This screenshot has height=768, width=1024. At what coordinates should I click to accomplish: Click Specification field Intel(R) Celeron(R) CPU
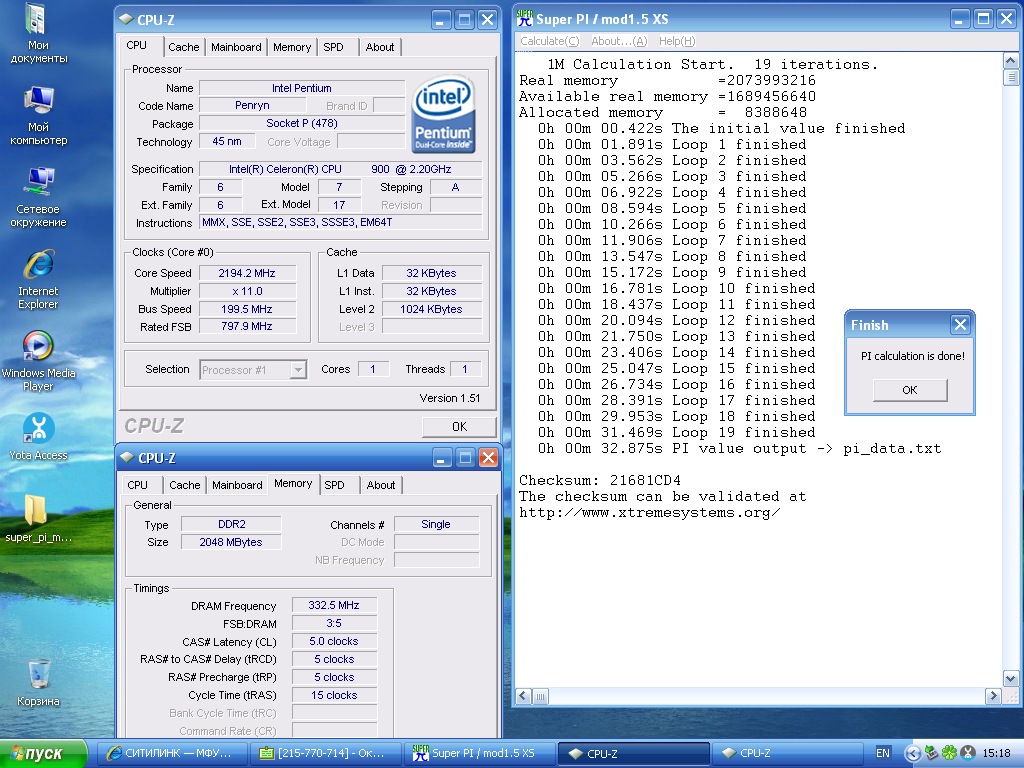click(x=340, y=169)
